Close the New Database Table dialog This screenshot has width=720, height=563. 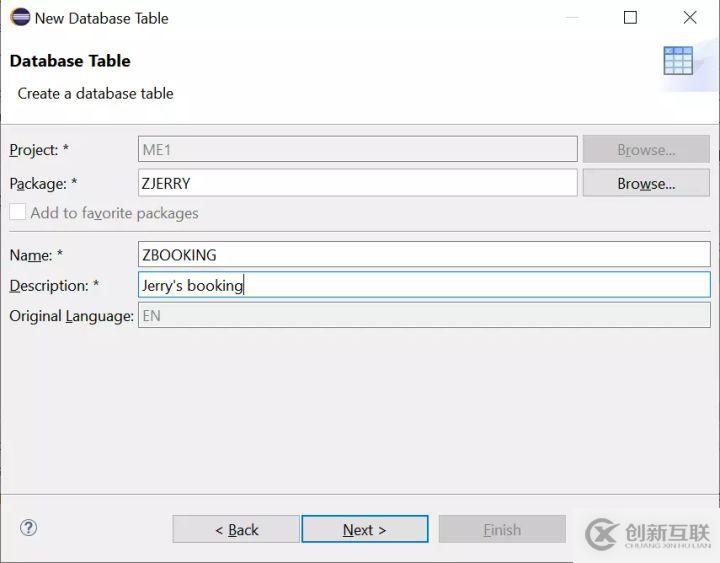690,17
